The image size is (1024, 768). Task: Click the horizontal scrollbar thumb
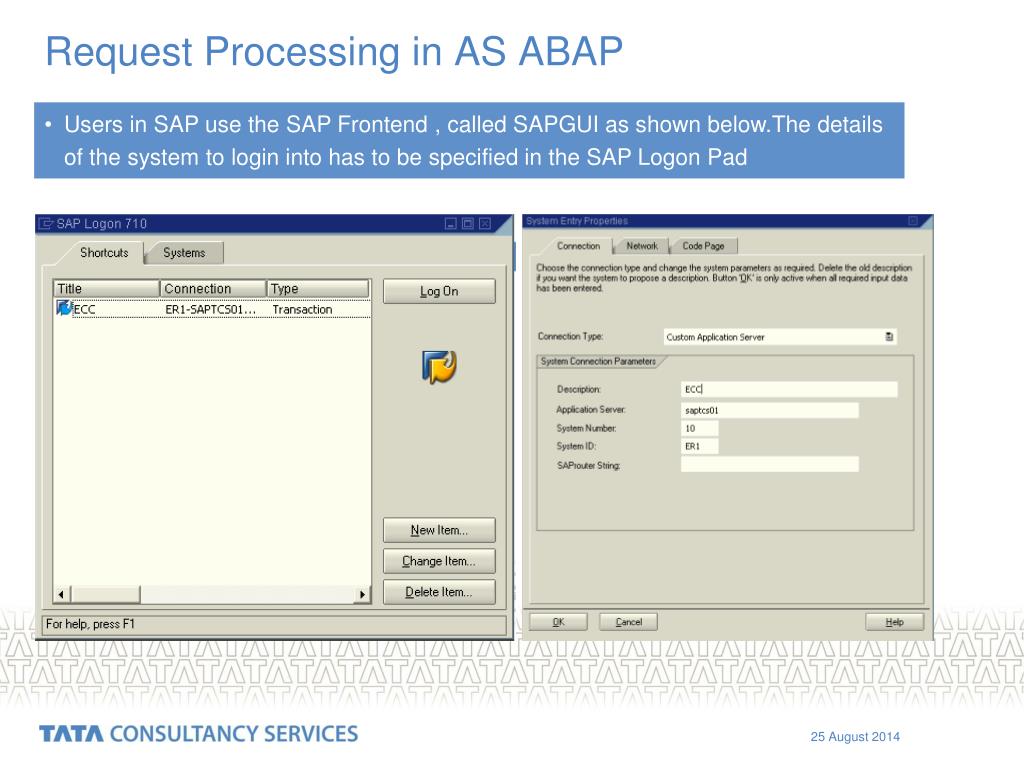click(105, 594)
